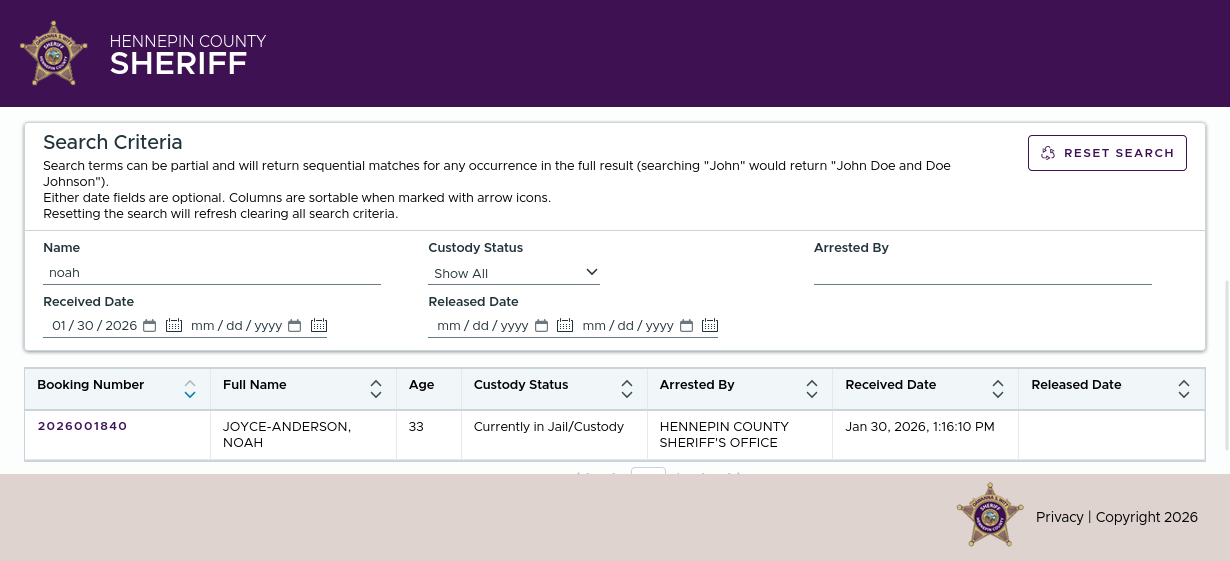Open grid calendar icon after Released Date end field

click(x=710, y=325)
